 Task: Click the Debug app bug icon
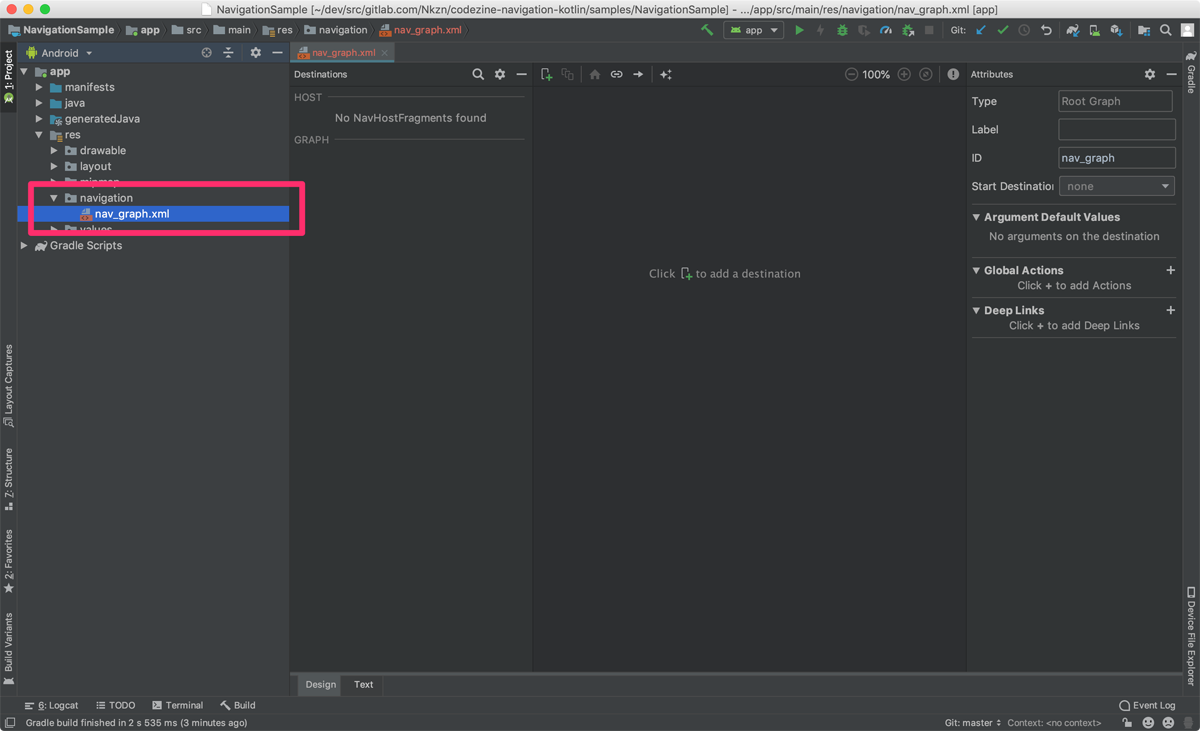(842, 30)
